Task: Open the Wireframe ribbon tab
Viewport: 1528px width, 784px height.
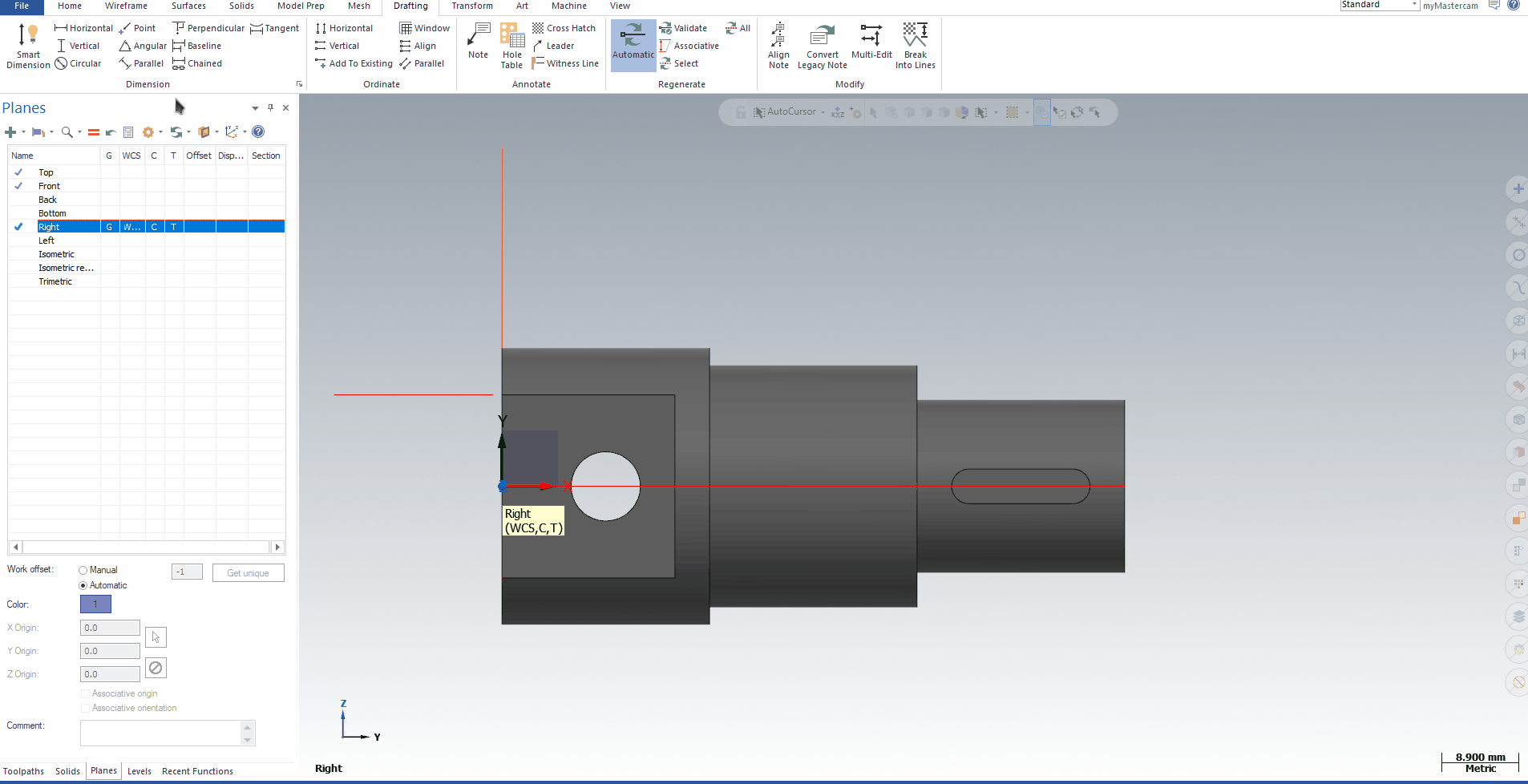Action: (x=126, y=6)
